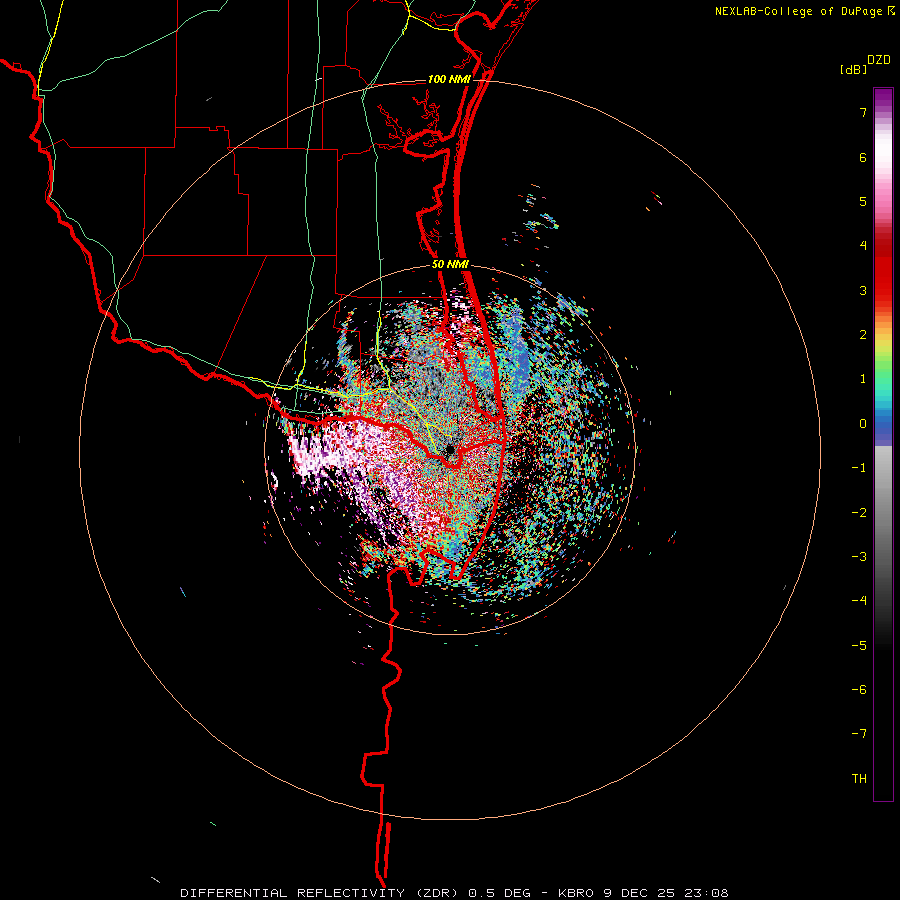Click the [dB] units label
The height and width of the screenshot is (900, 900).
click(x=853, y=69)
